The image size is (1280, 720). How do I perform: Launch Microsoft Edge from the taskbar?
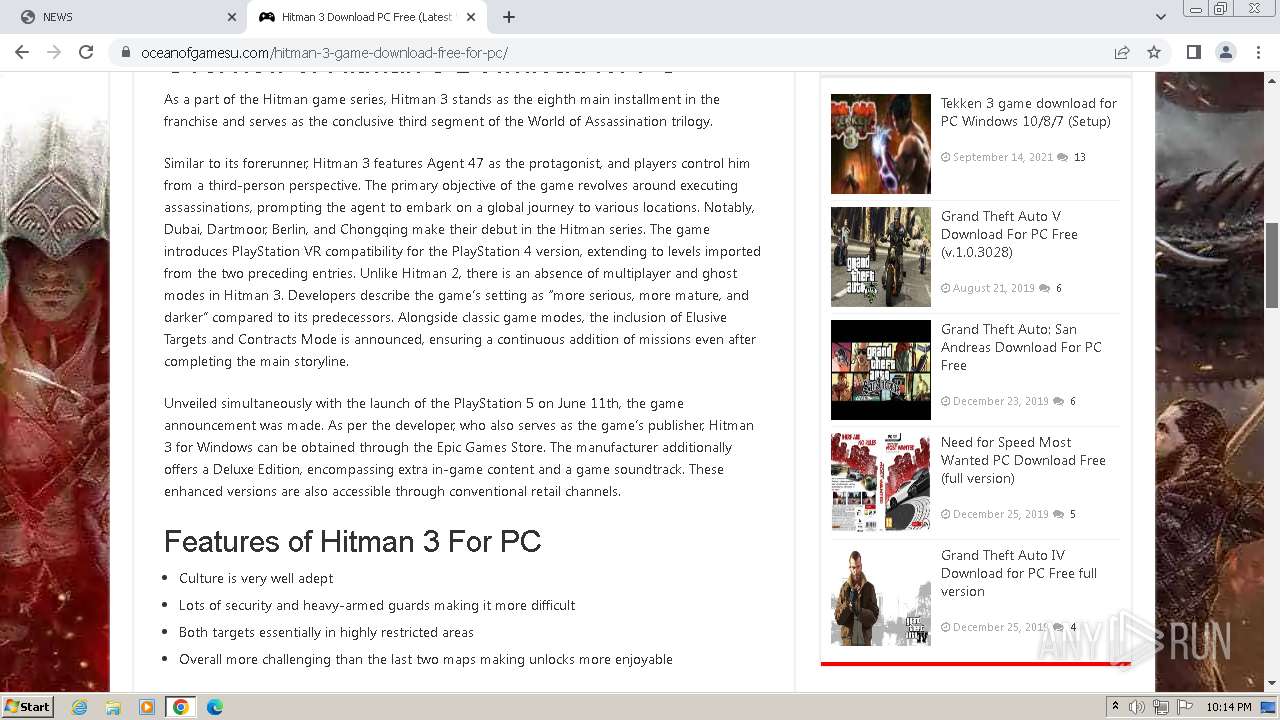215,707
